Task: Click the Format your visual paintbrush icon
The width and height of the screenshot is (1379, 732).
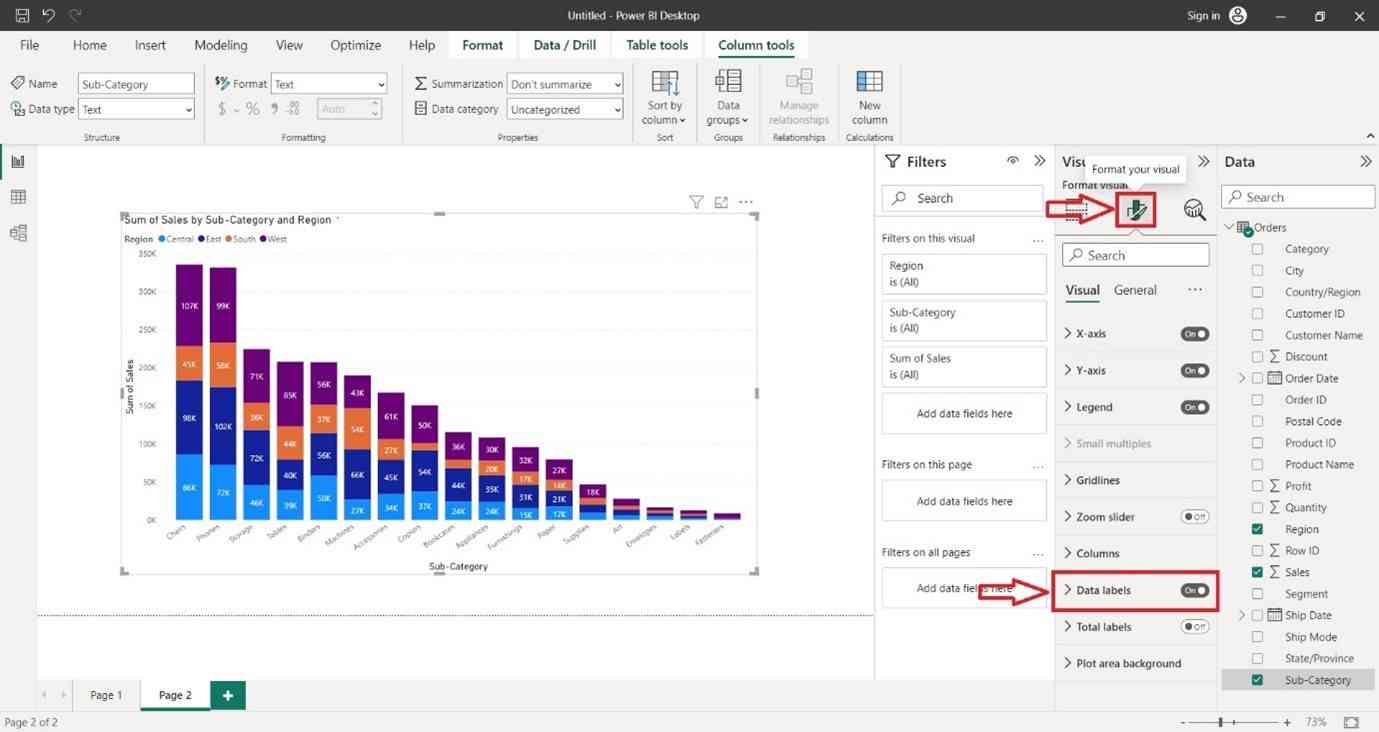Action: 1136,209
